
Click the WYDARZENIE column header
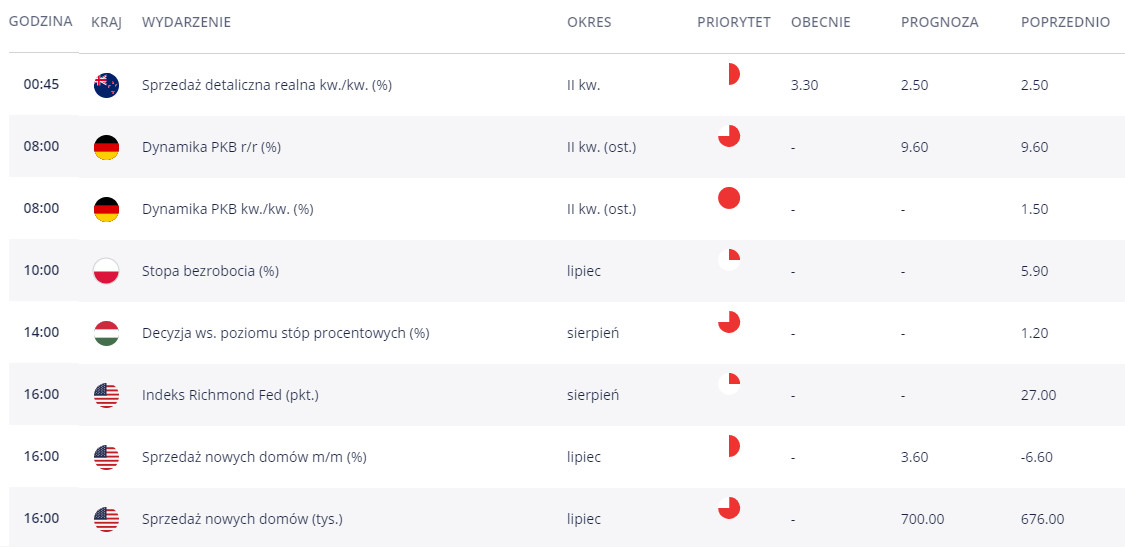187,22
